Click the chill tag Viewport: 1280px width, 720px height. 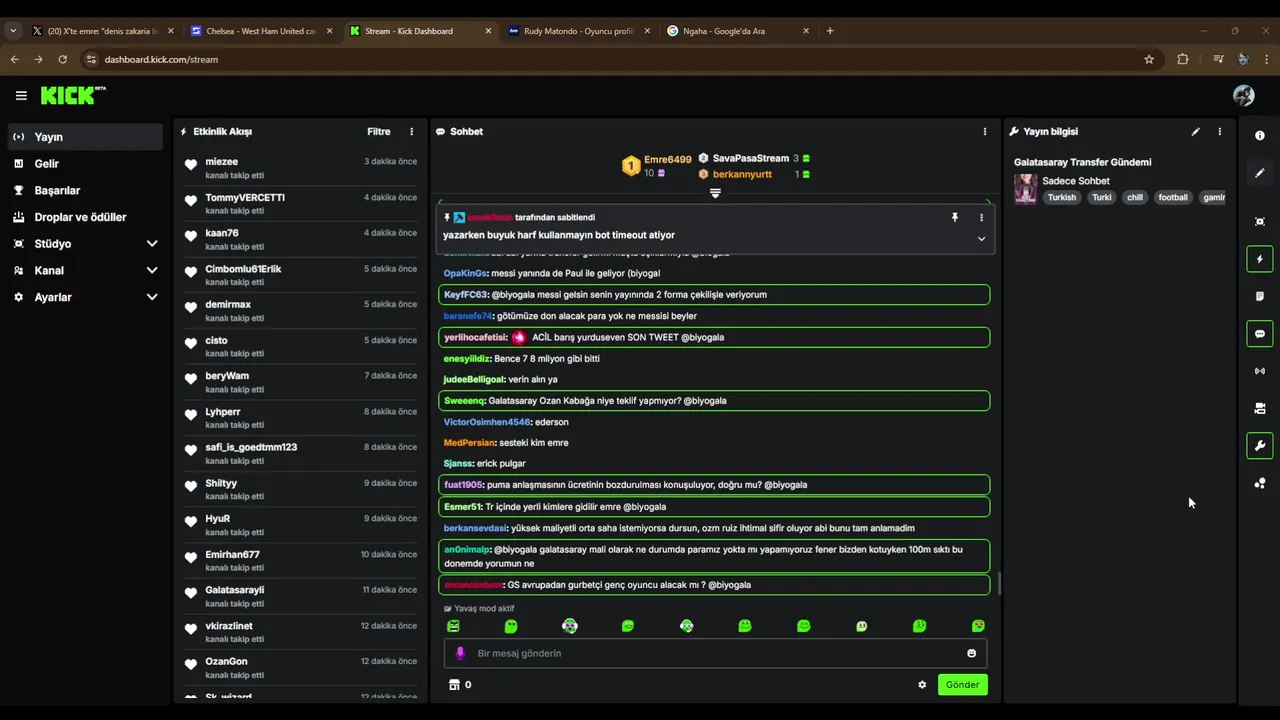[1135, 197]
